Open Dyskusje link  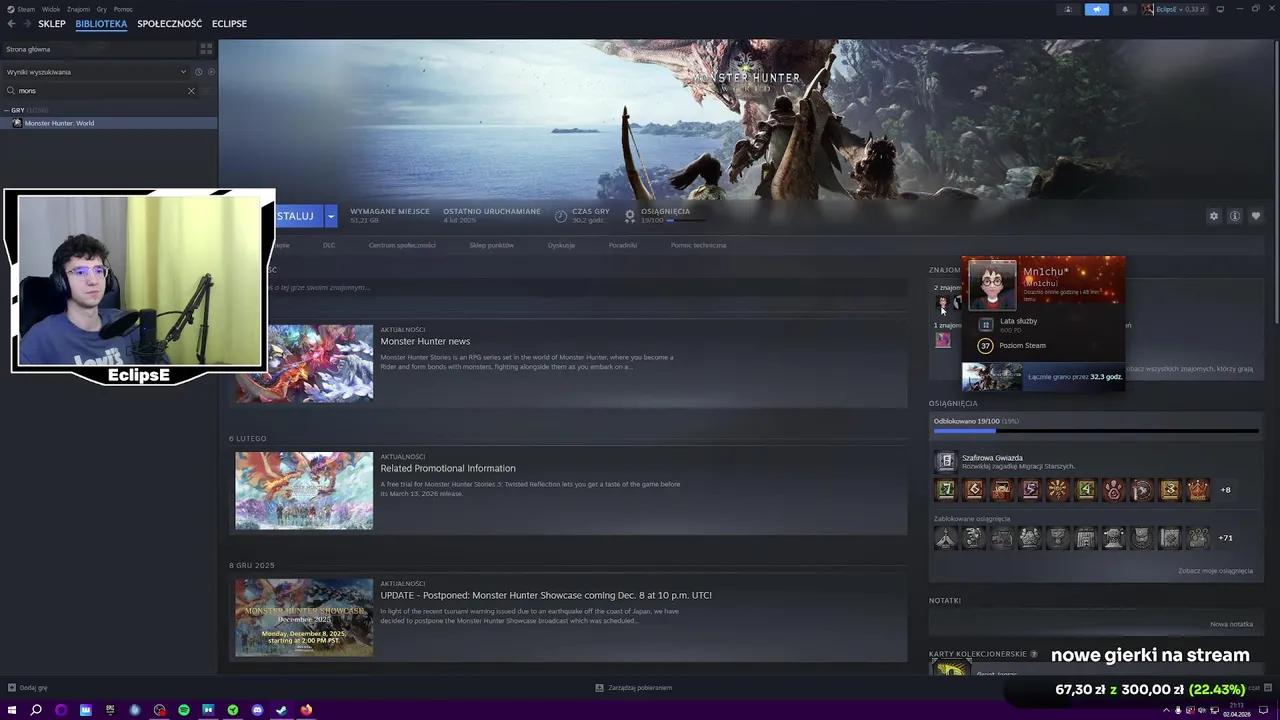(x=561, y=245)
